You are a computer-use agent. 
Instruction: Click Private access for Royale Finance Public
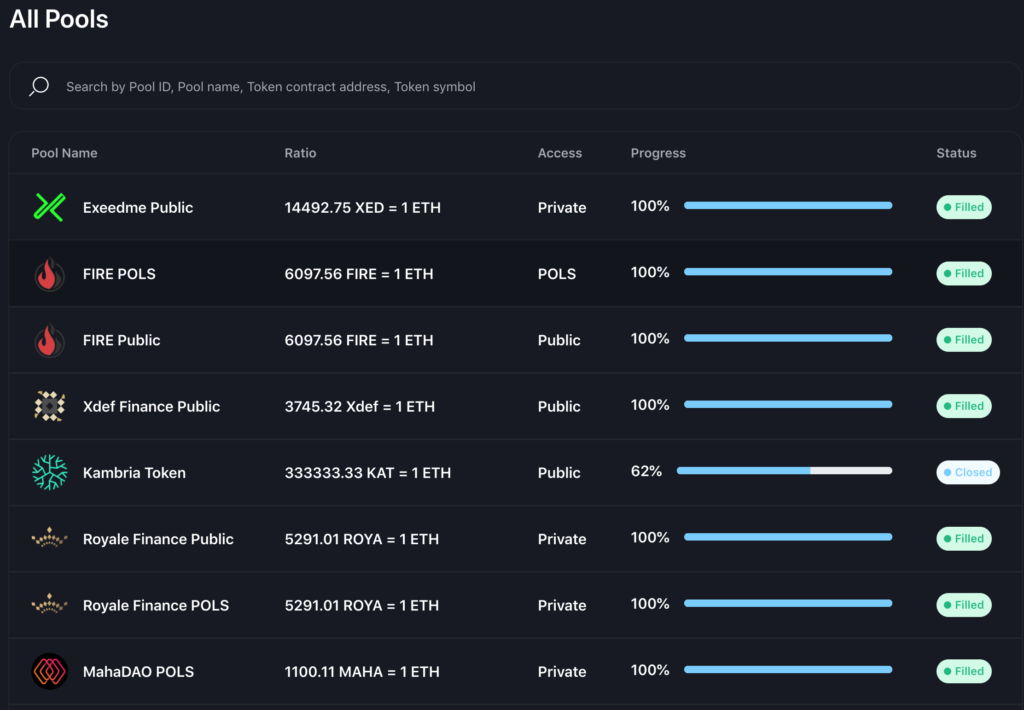562,539
